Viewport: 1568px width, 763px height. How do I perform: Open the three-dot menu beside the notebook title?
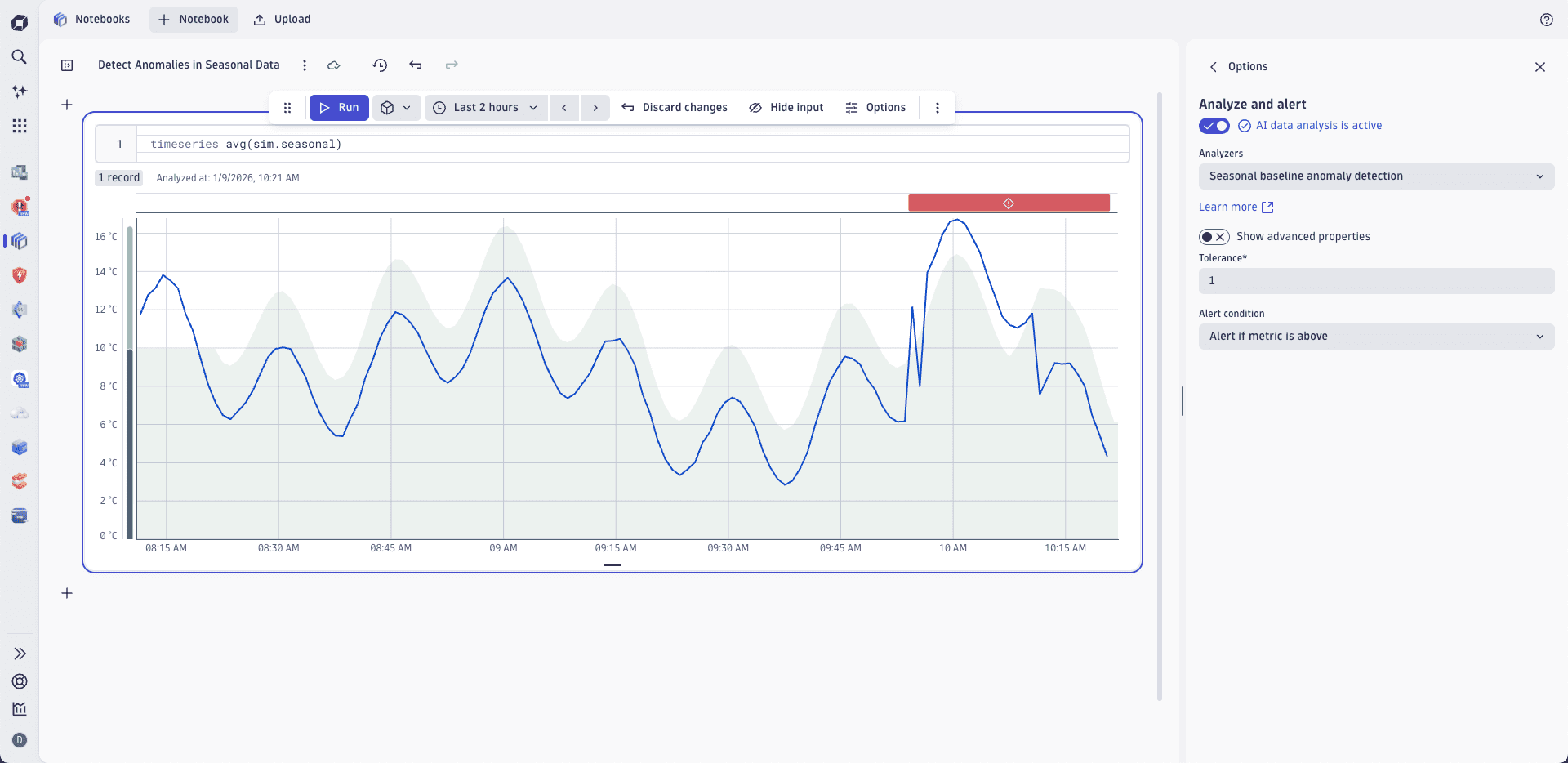click(x=304, y=65)
